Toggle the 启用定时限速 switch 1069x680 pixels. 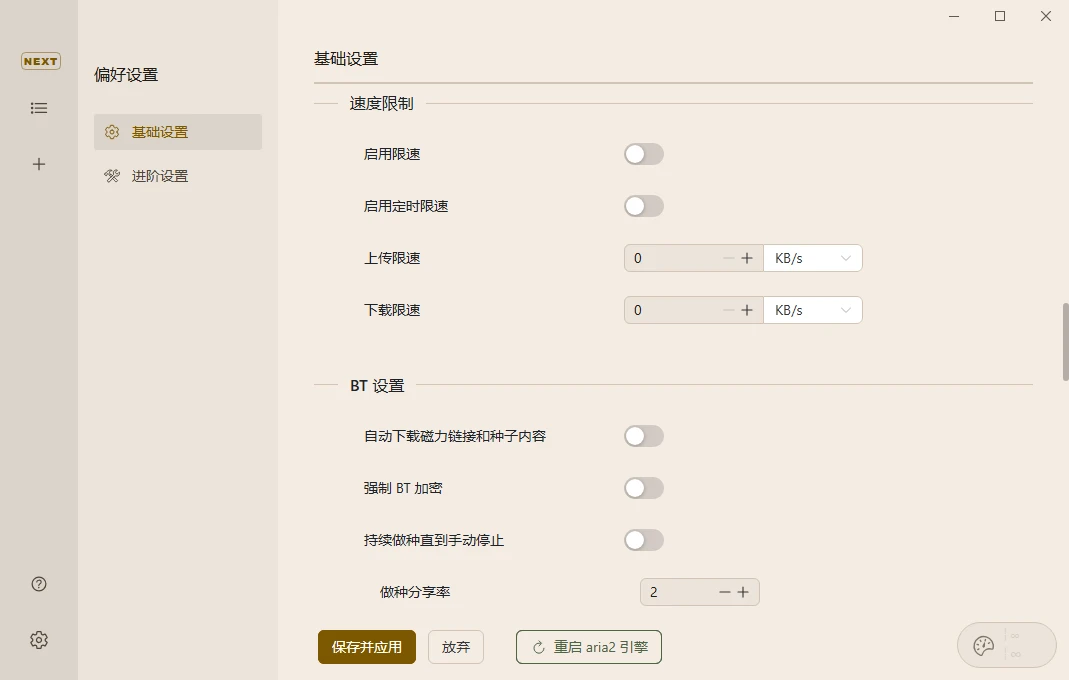(643, 206)
